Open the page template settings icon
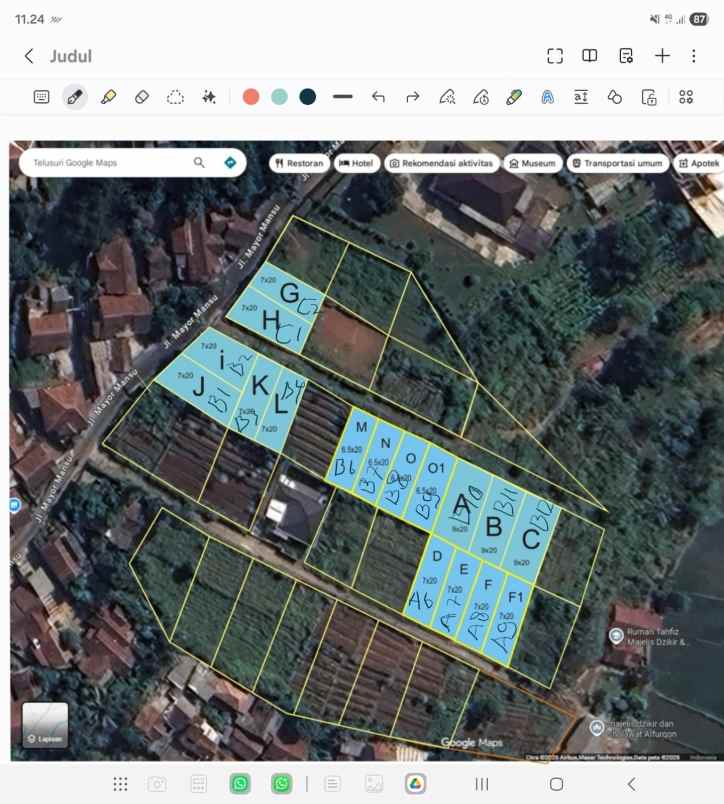724x804 pixels. coord(626,55)
